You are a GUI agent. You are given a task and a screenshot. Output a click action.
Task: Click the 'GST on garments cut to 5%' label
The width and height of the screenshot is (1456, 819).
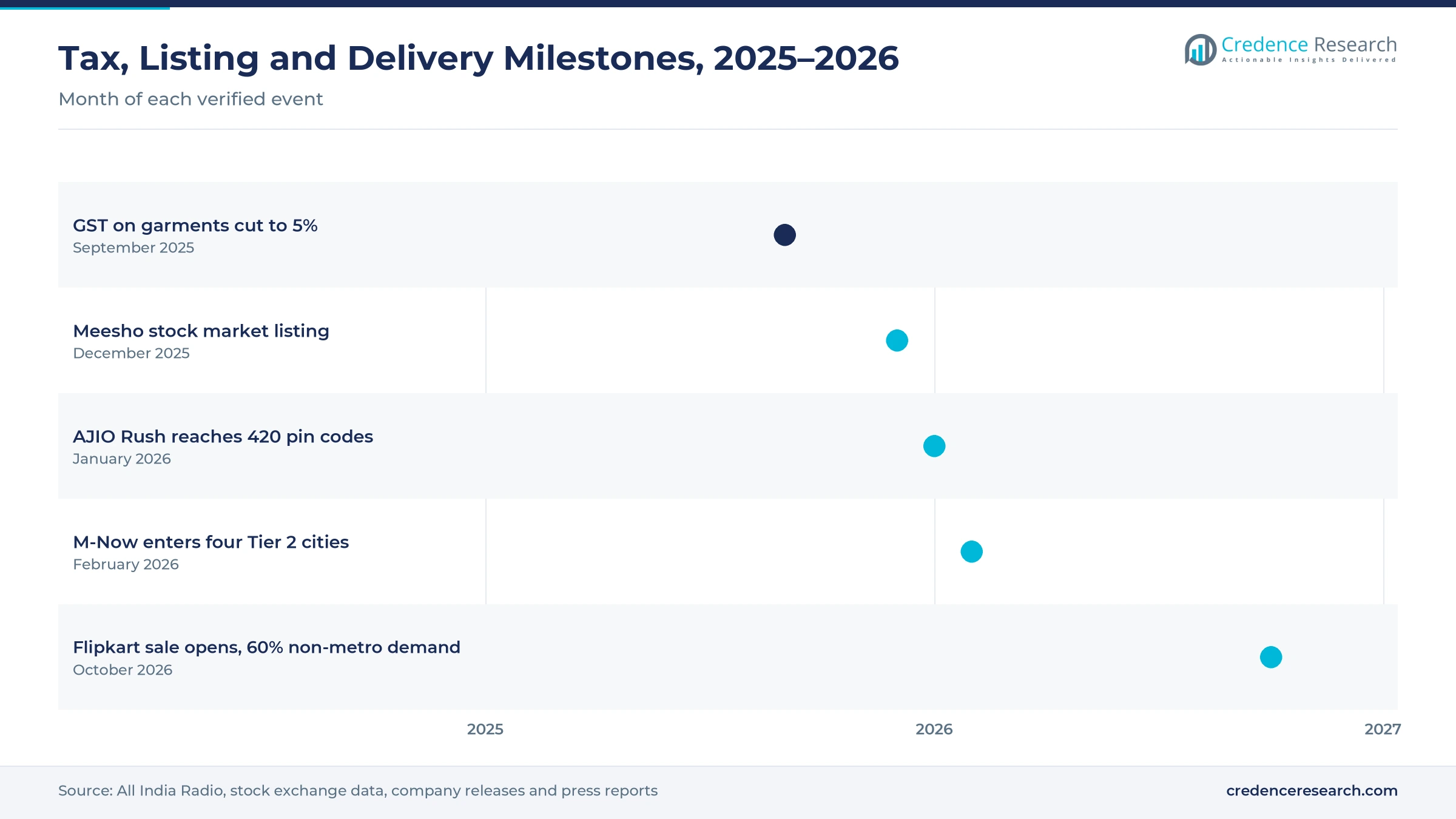[195, 226]
